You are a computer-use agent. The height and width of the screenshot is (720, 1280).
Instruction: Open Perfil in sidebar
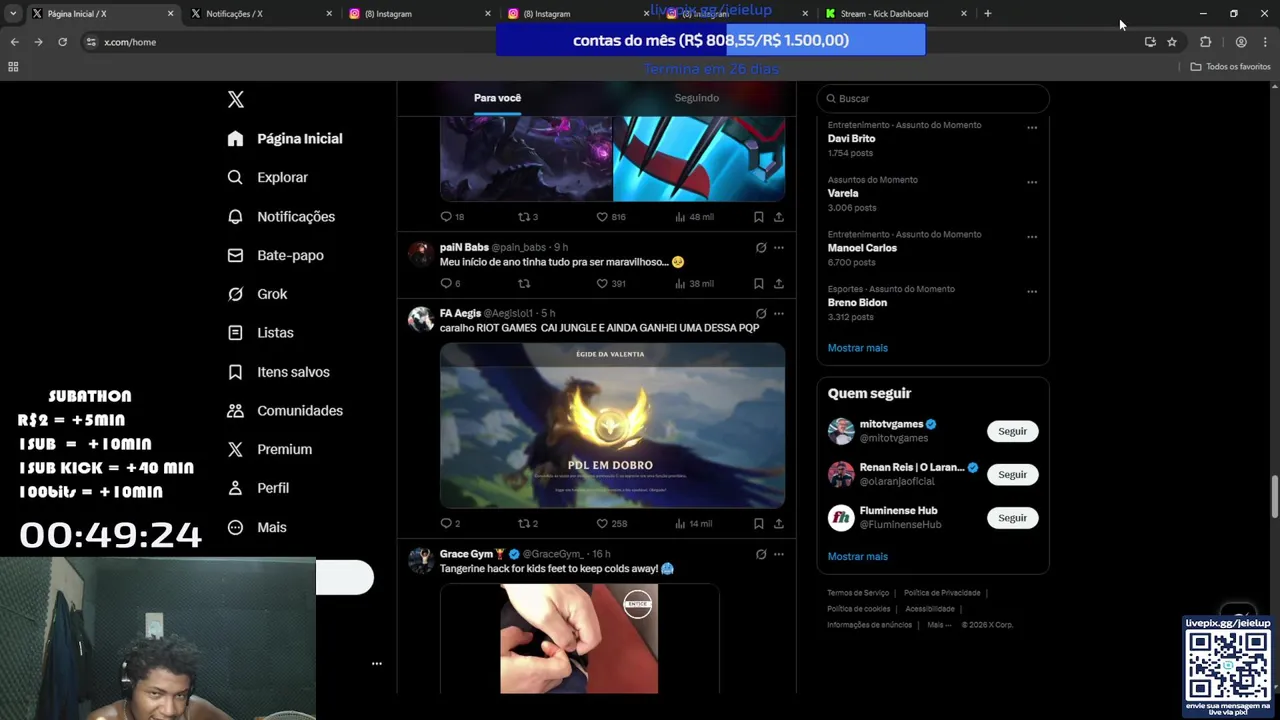click(258, 488)
